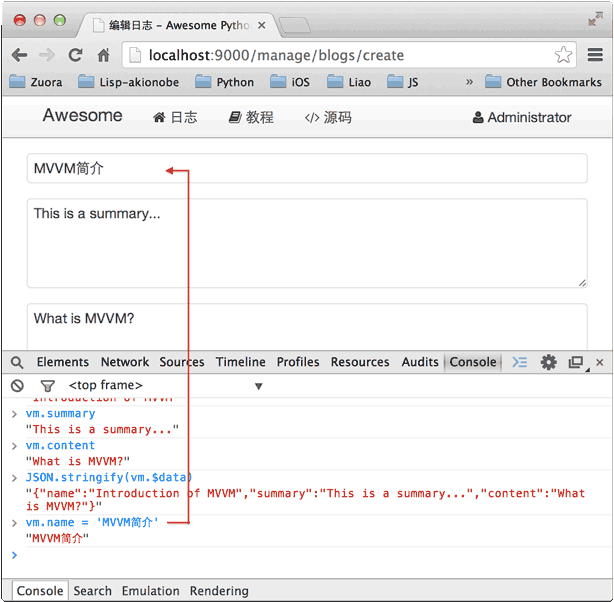Toggle the console drawer icon
This screenshot has height=602, width=614.
520,362
